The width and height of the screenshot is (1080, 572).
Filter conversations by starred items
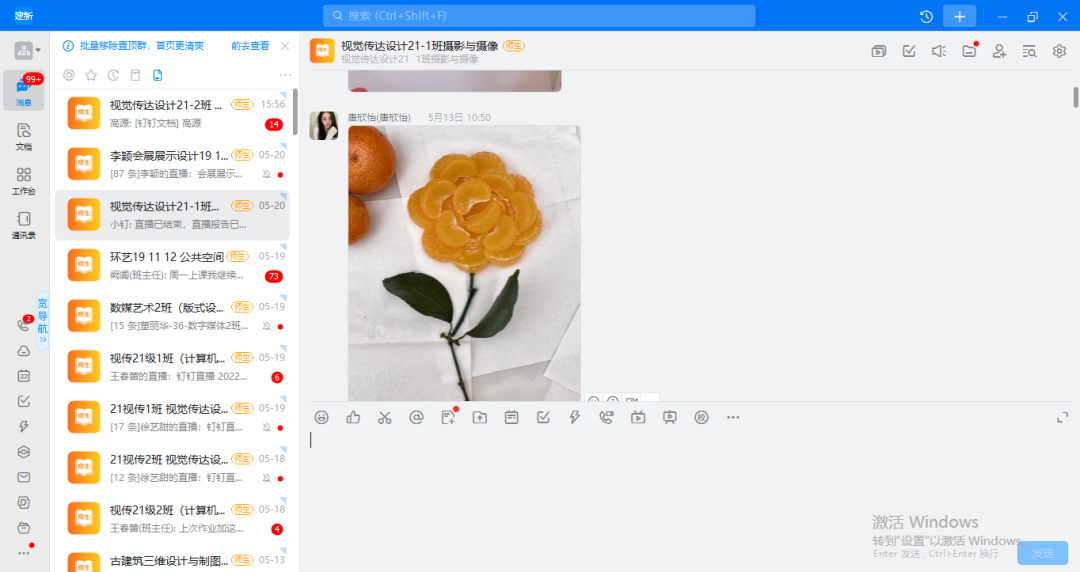click(x=91, y=75)
